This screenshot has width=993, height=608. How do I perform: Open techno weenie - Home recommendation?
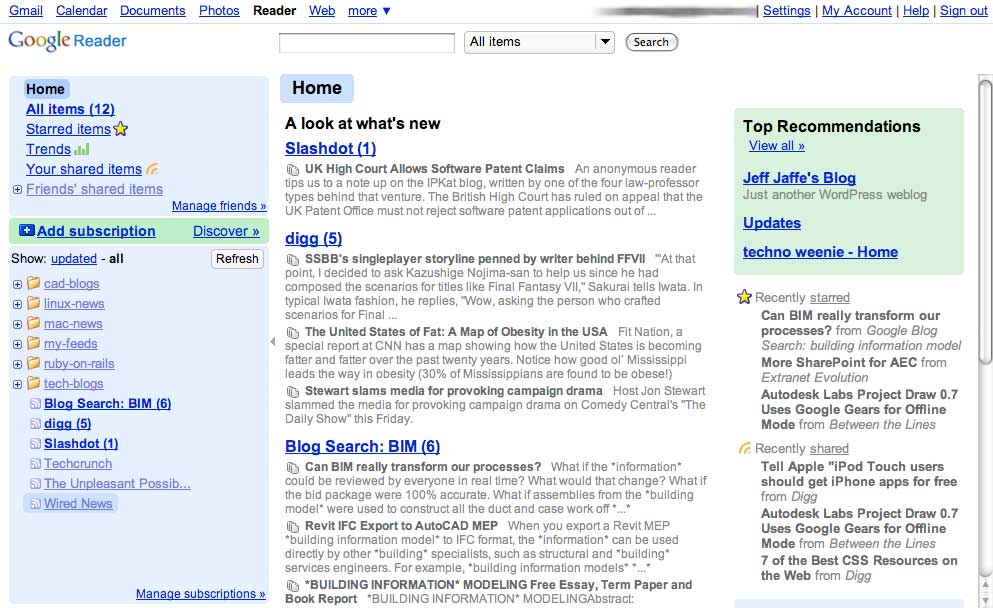pos(821,252)
